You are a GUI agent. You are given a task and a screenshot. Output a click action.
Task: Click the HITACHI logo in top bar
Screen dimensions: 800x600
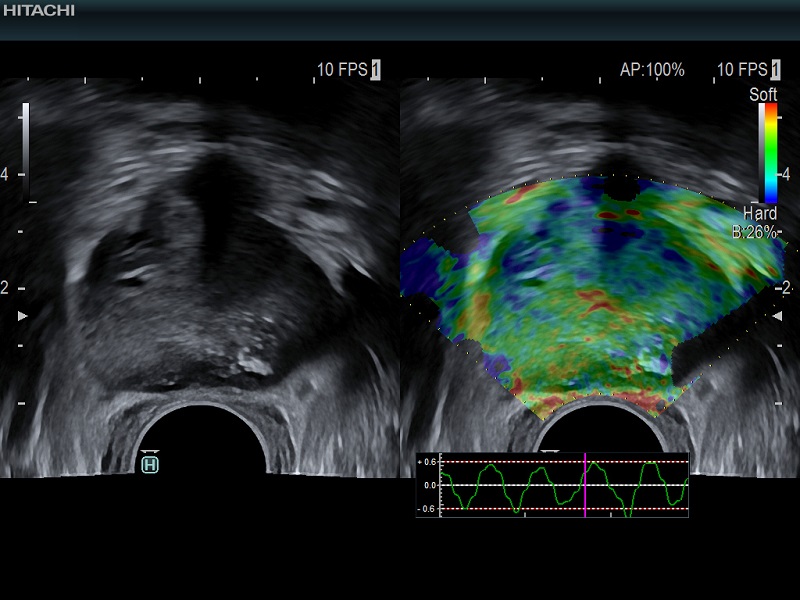click(38, 11)
